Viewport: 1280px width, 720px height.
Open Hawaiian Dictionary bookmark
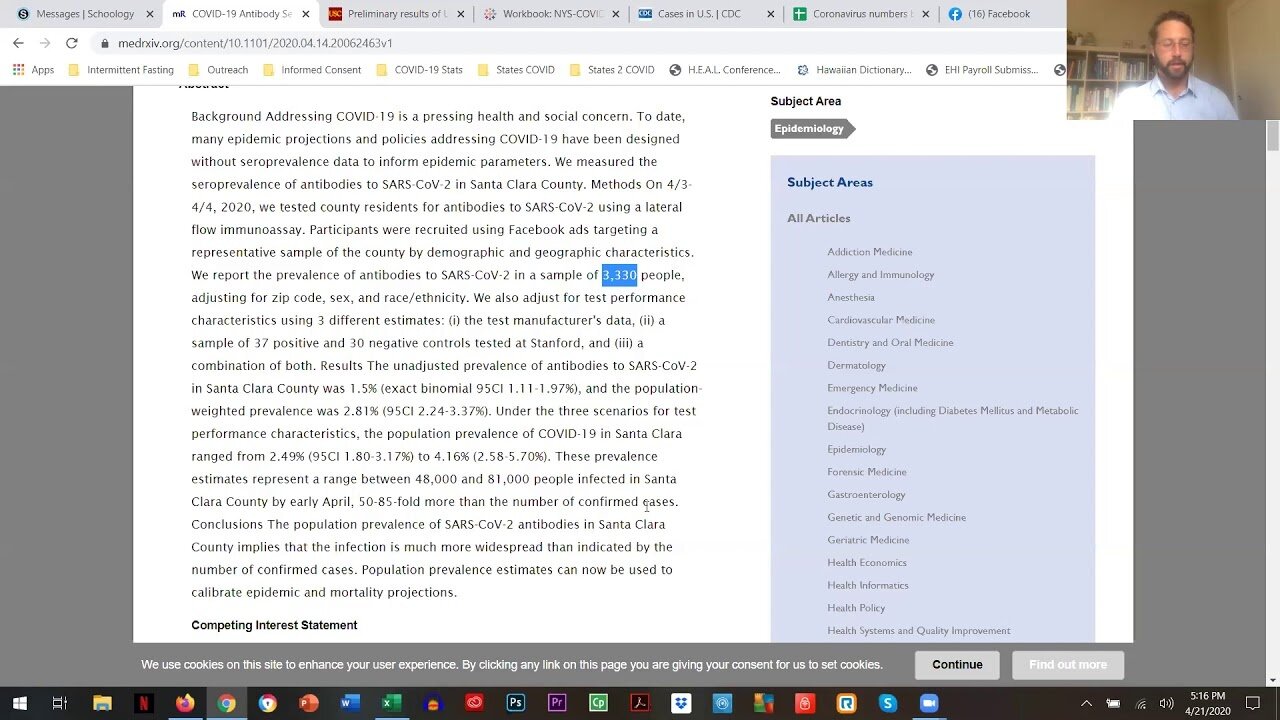pyautogui.click(x=854, y=70)
